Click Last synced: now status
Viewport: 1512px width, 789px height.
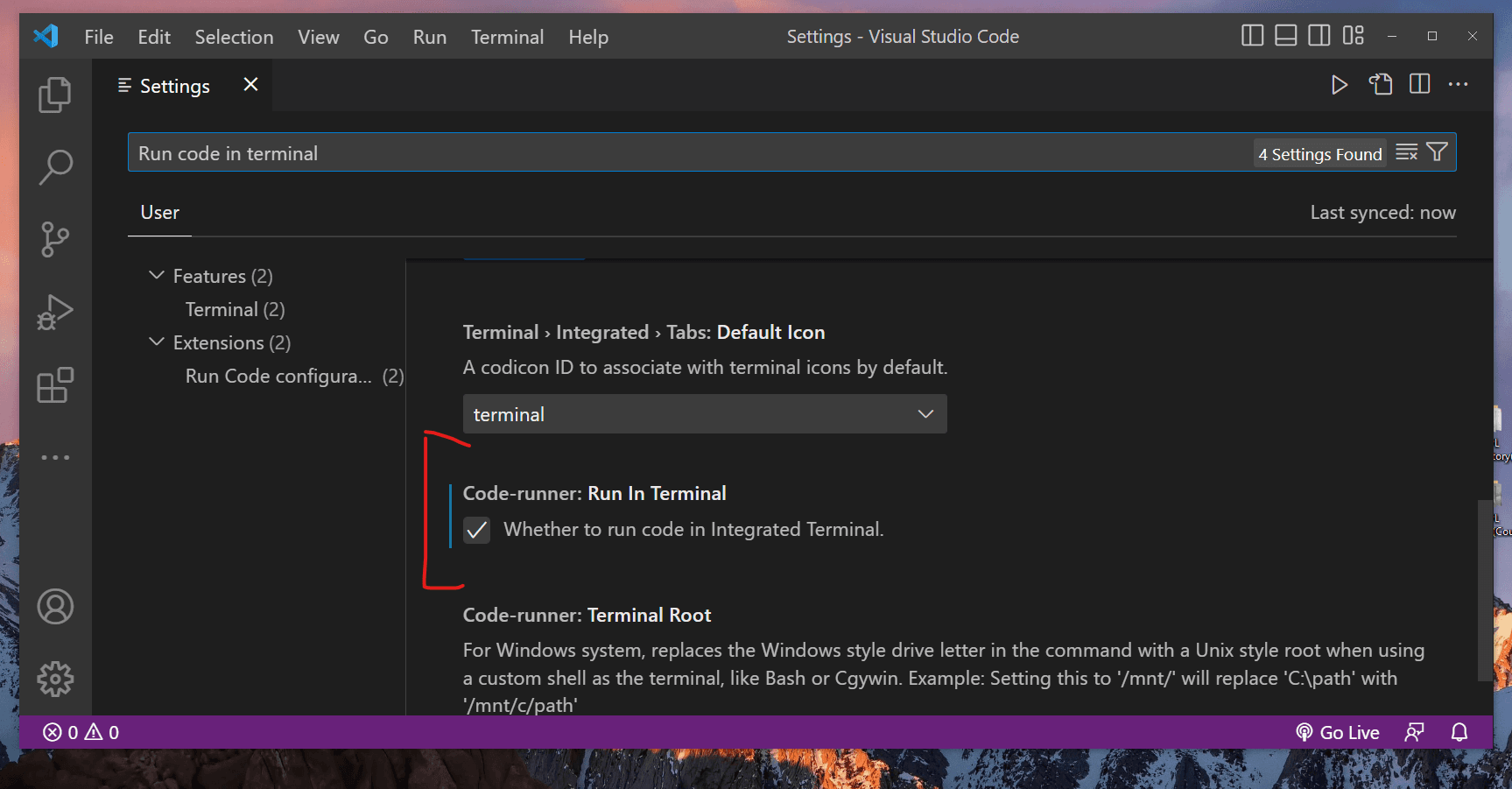pos(1383,213)
